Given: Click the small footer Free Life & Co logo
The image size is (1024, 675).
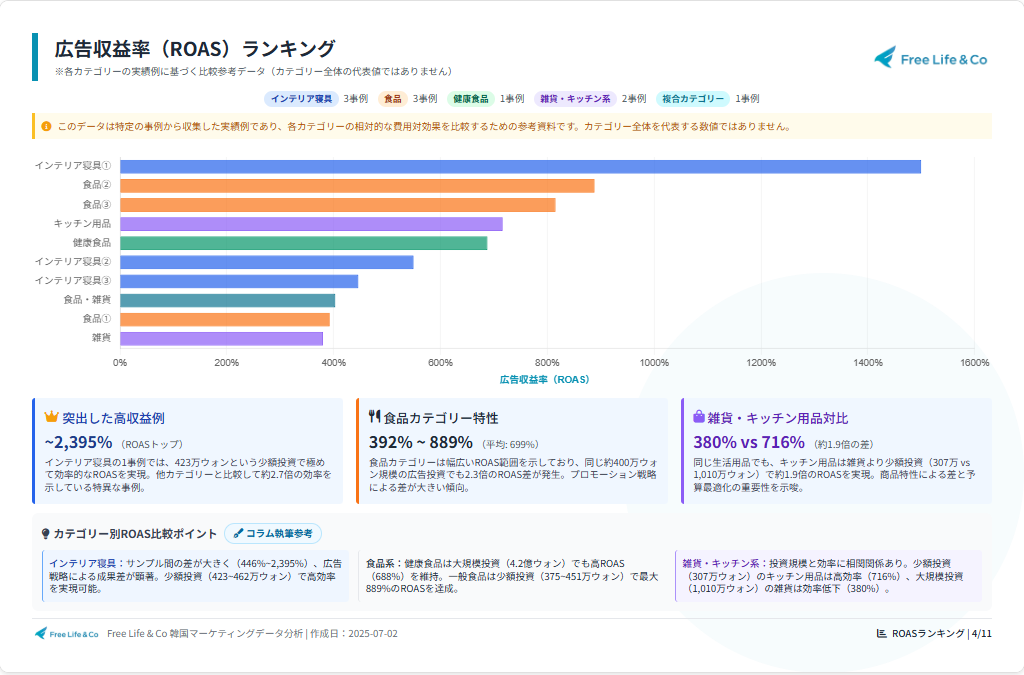Looking at the screenshot, I should pos(66,633).
